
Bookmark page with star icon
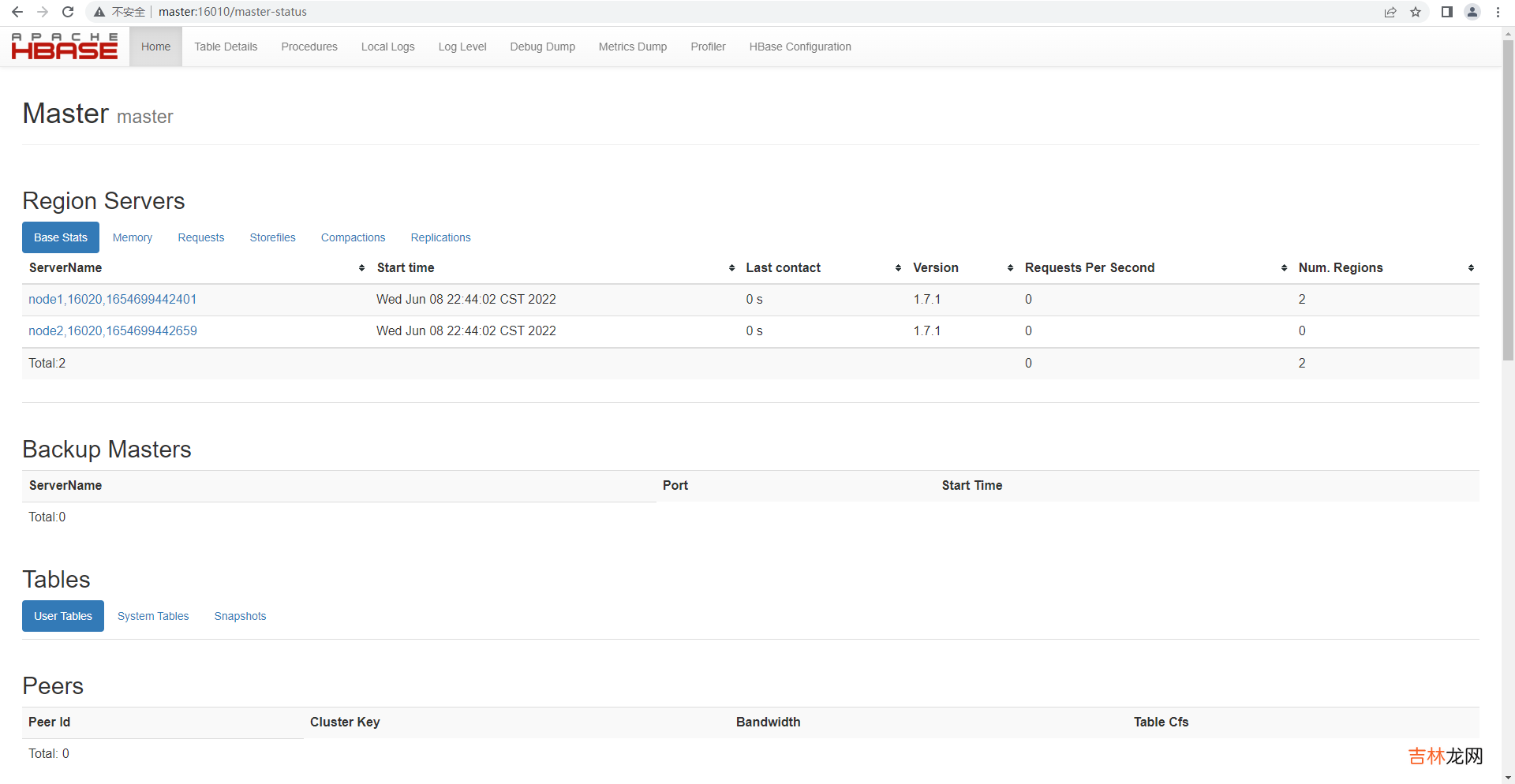(1416, 12)
